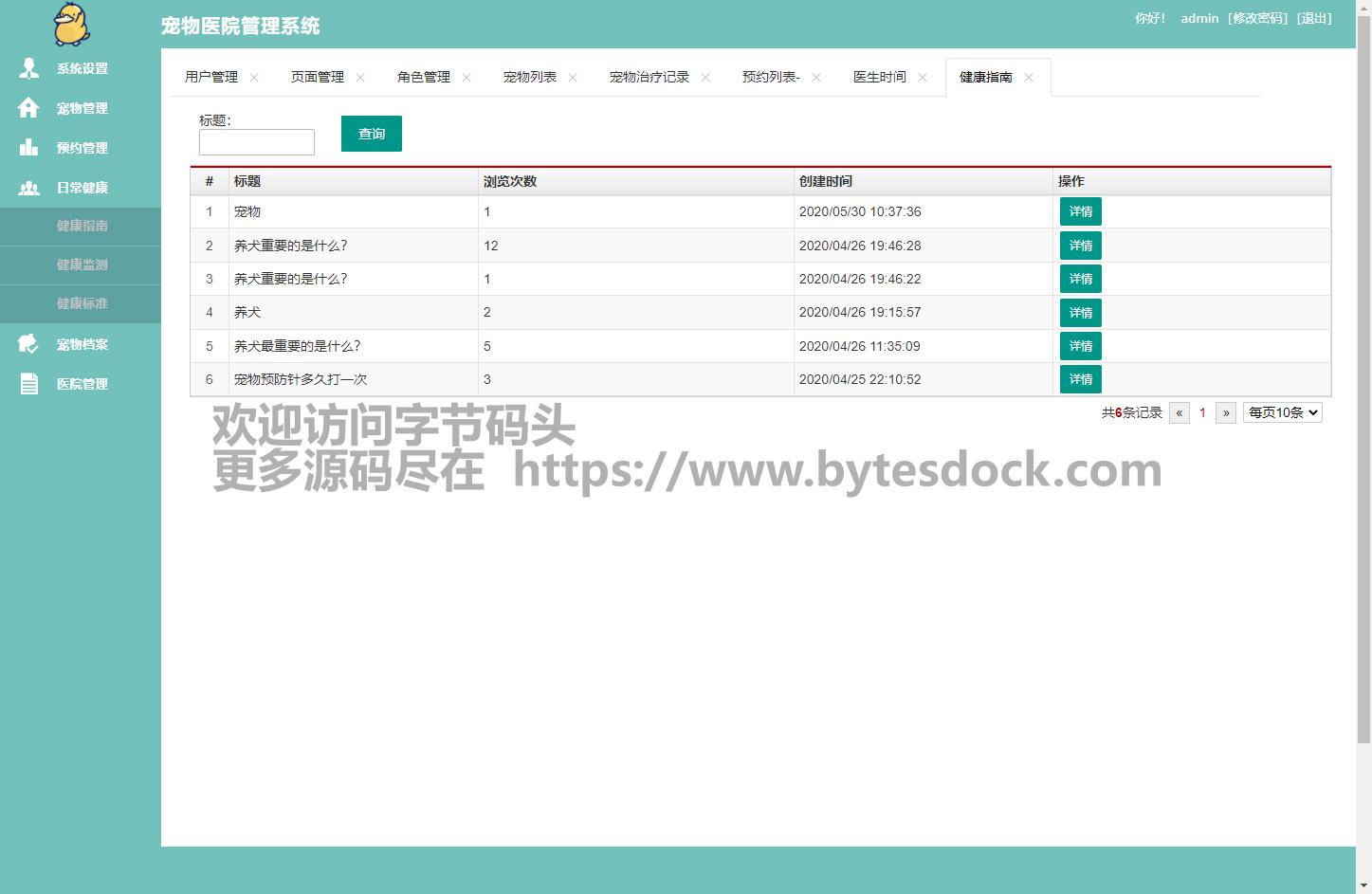Image resolution: width=1372 pixels, height=894 pixels.
Task: Close the 健康指南 tab
Action: click(1029, 78)
